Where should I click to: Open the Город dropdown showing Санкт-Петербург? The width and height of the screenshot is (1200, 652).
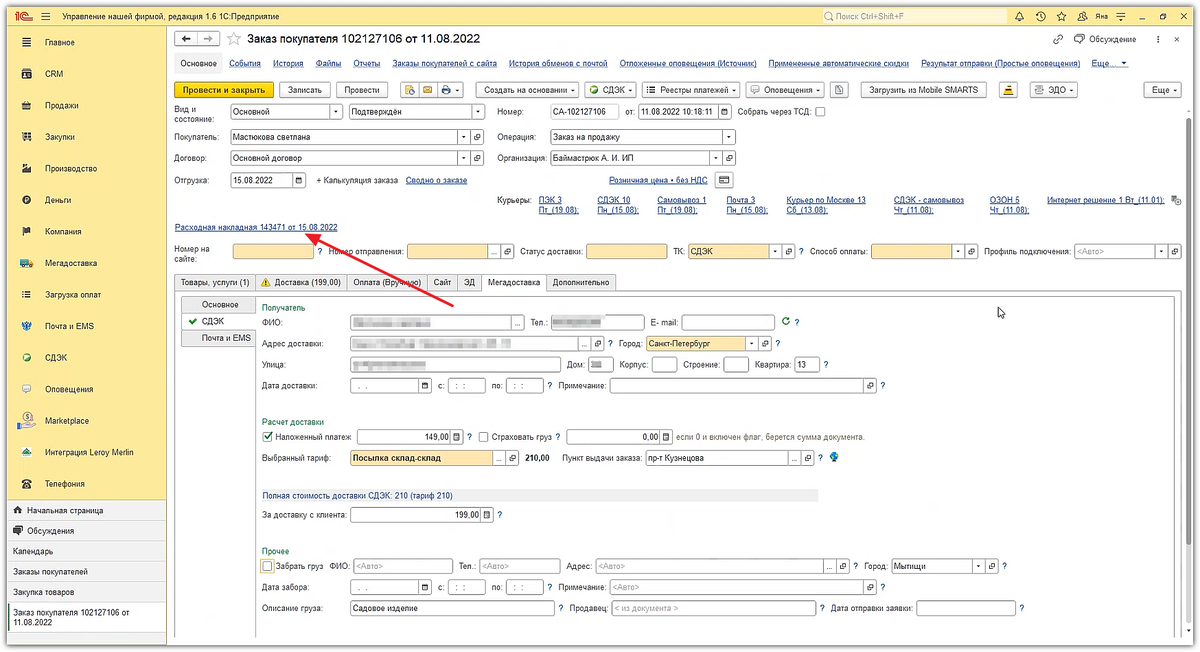tap(752, 343)
